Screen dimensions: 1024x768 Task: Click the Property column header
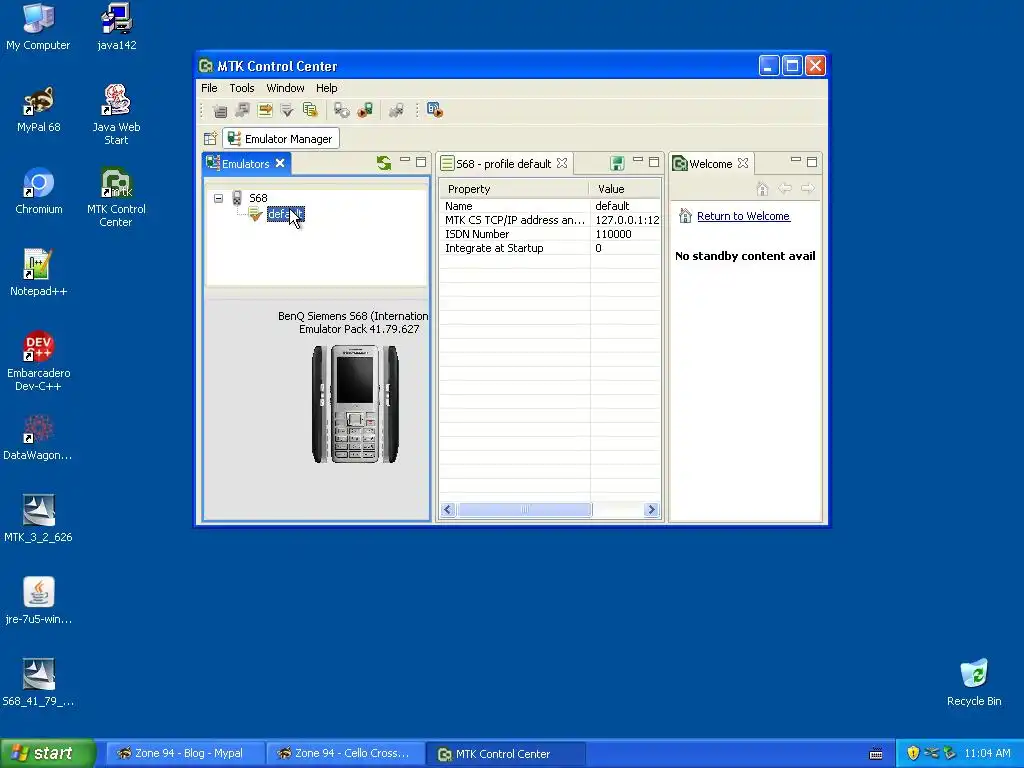pos(514,189)
